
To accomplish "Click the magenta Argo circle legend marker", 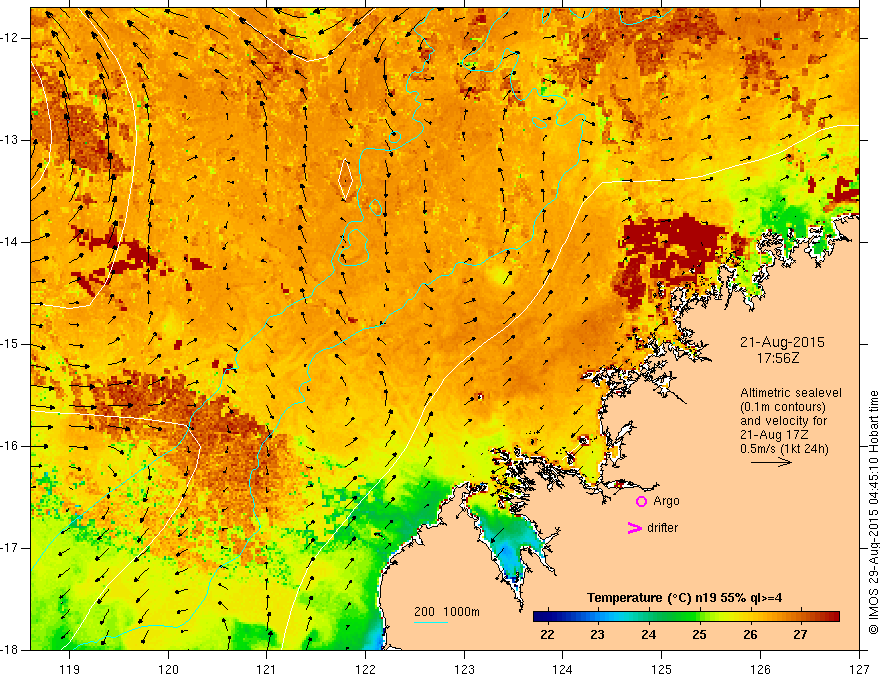I will click(x=641, y=501).
